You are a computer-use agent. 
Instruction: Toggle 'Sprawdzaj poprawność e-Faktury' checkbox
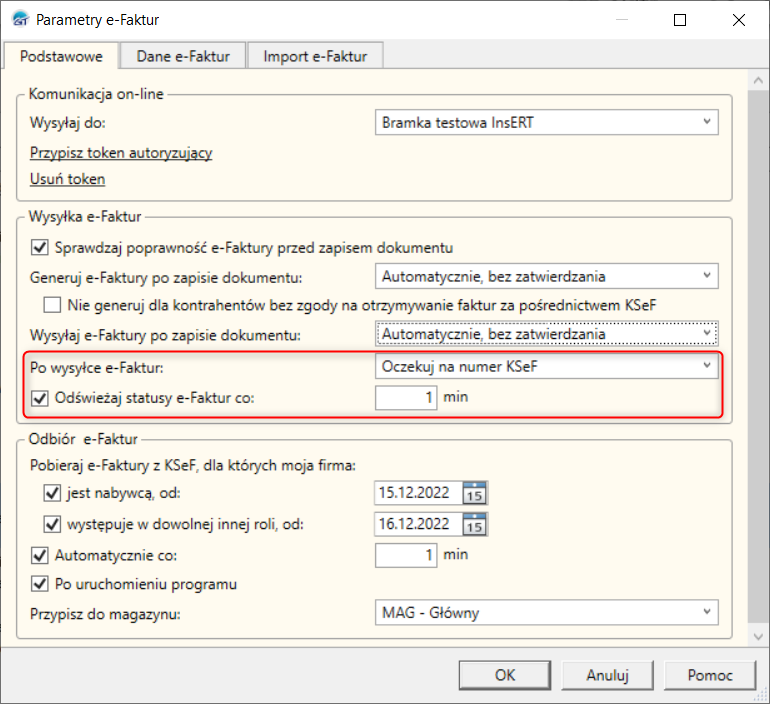pyautogui.click(x=41, y=247)
